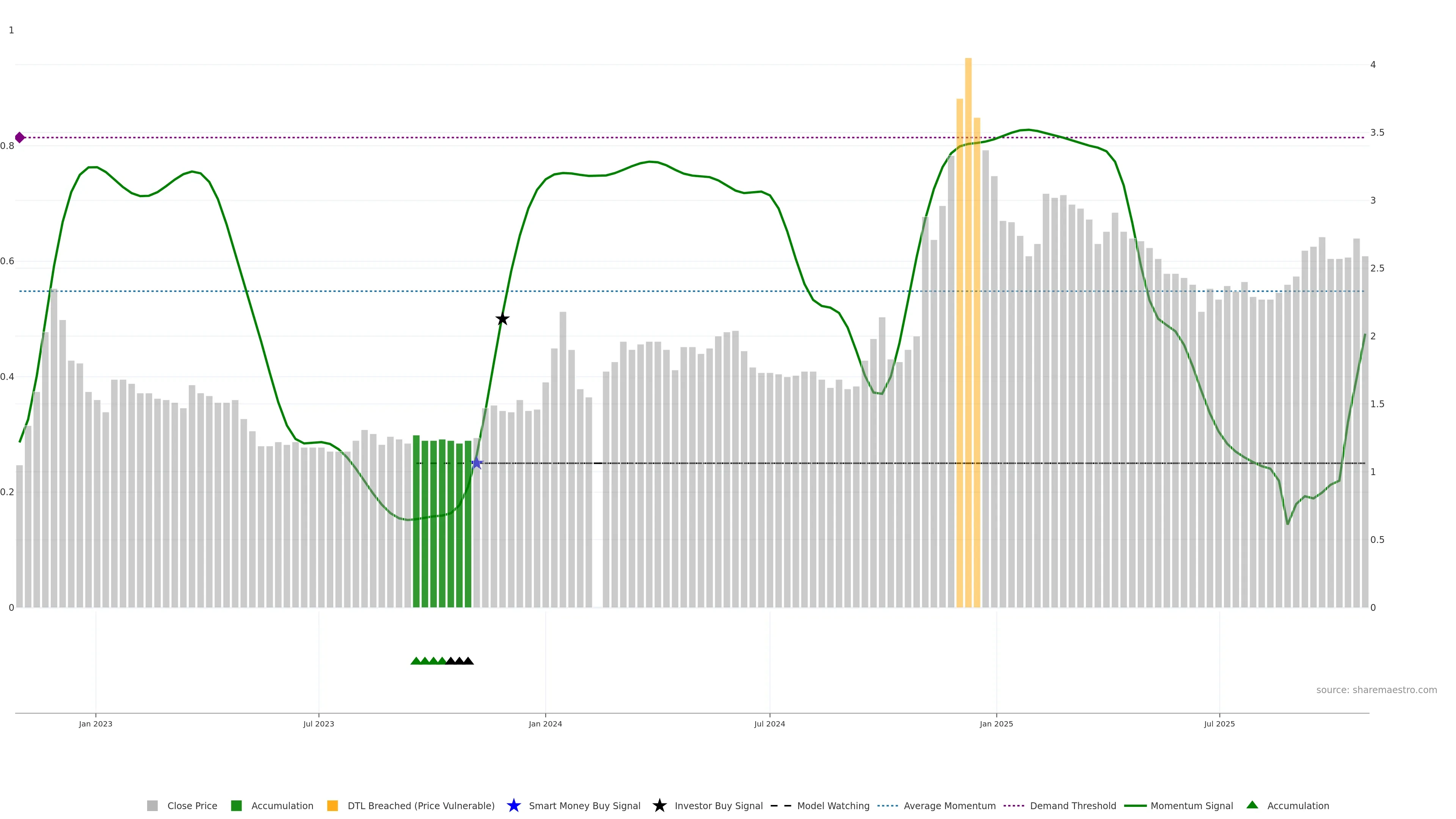Image resolution: width=1456 pixels, height=819 pixels.
Task: Toggle the Demand Threshold legend entry
Action: [x=1073, y=805]
